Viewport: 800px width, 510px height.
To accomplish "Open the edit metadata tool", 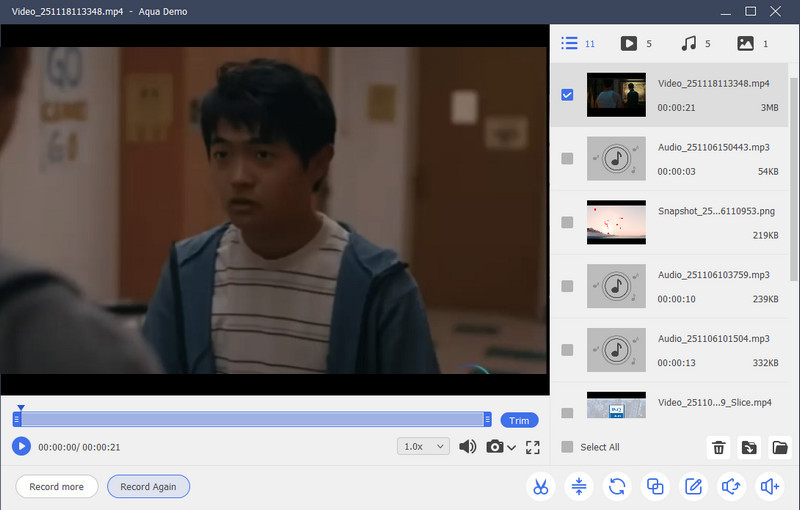I will coord(693,487).
